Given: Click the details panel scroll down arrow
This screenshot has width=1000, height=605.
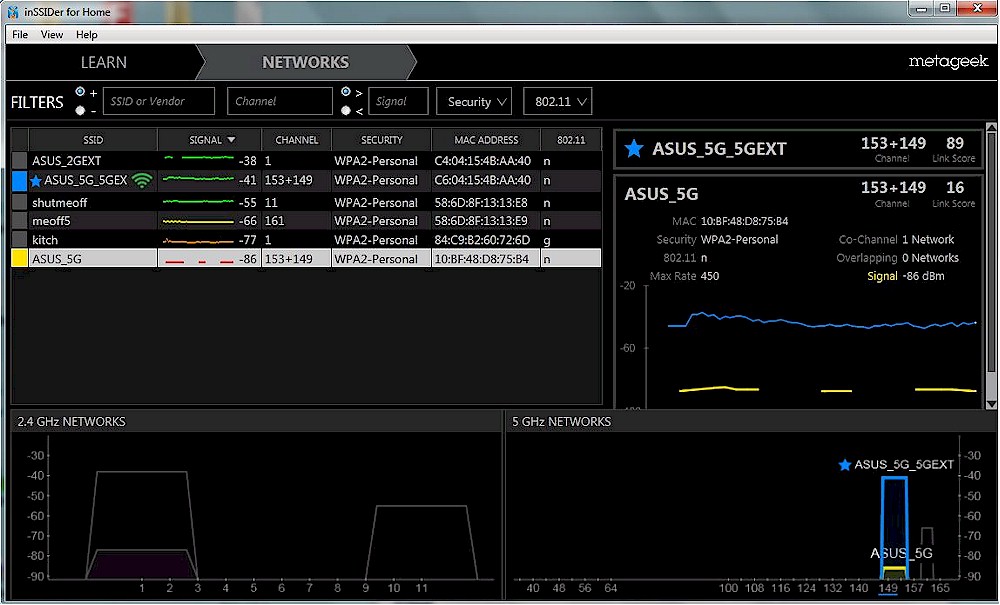Looking at the screenshot, I should (991, 404).
